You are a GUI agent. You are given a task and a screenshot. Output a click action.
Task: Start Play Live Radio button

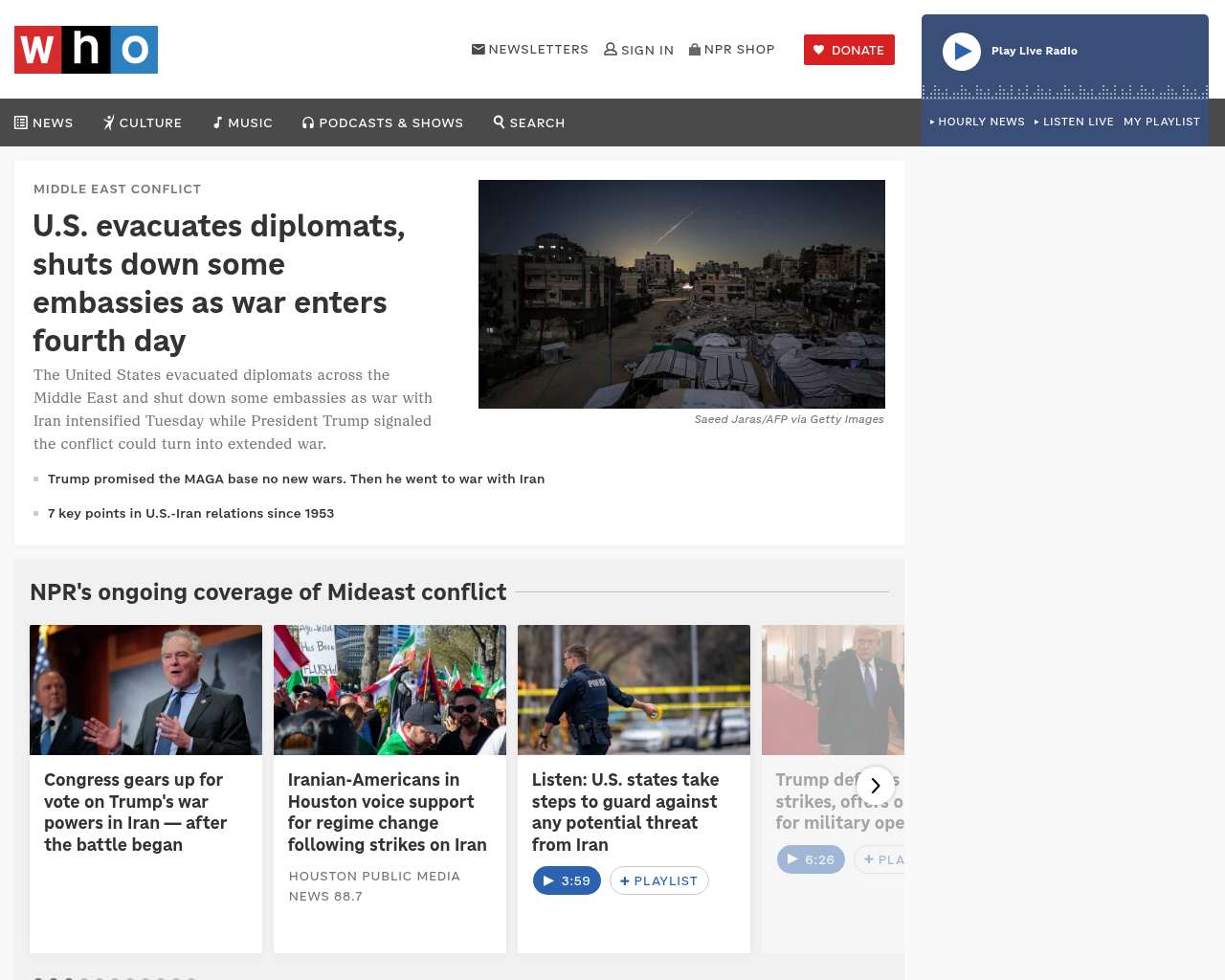(962, 52)
